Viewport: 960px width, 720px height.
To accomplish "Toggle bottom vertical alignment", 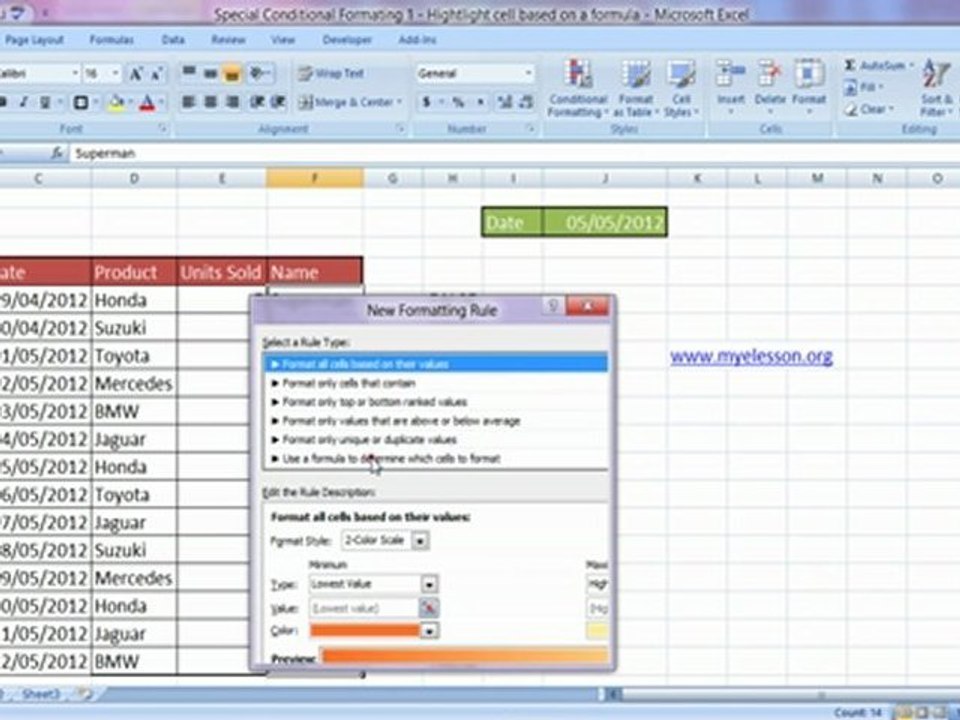I will coord(232,74).
